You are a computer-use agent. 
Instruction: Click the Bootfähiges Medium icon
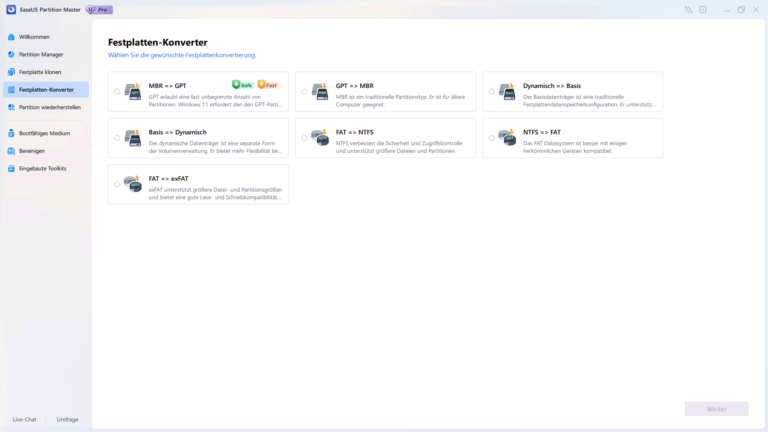coord(11,133)
